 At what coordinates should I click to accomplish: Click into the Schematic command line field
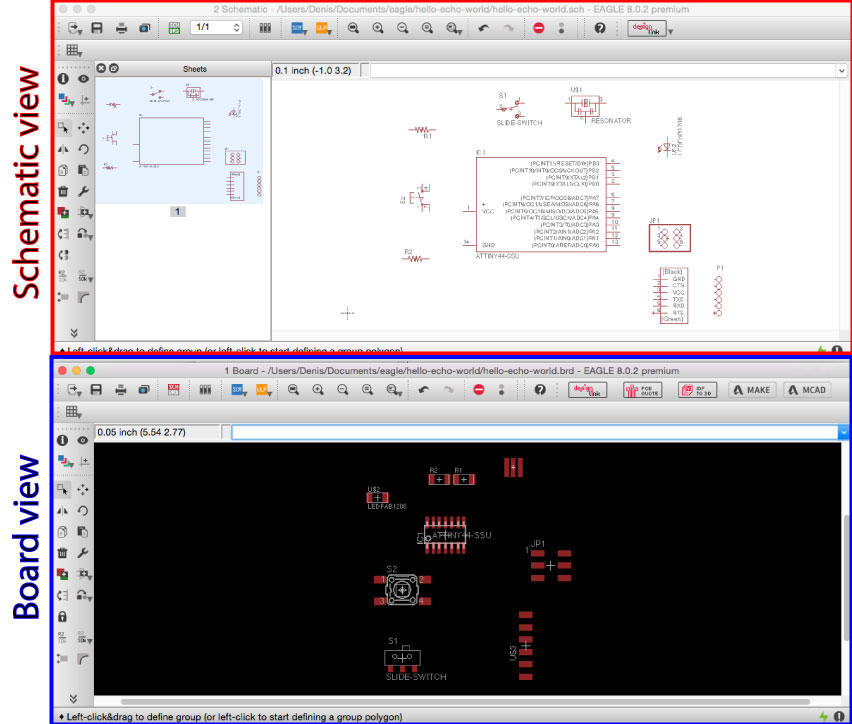[603, 71]
